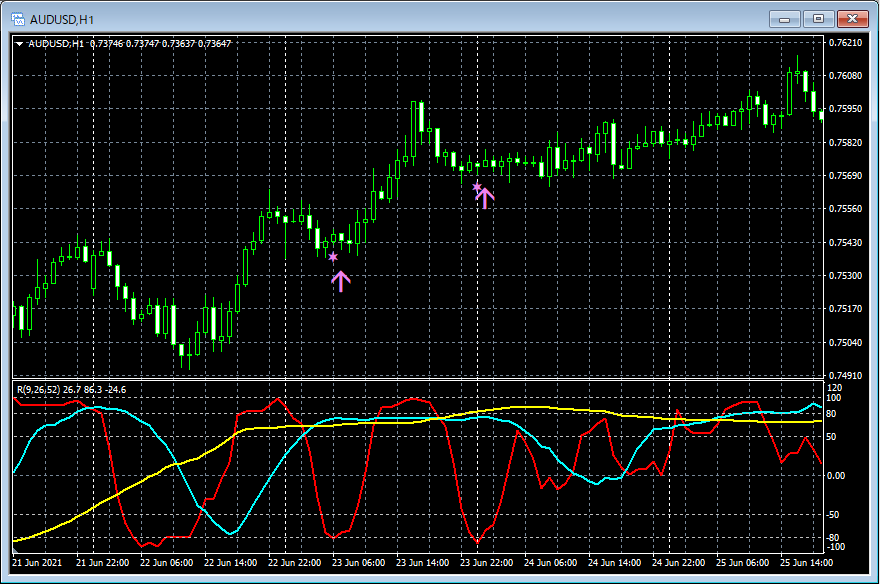Maximize the AUDUSD,H1 chart window
This screenshot has height=584, width=881.
819,18
